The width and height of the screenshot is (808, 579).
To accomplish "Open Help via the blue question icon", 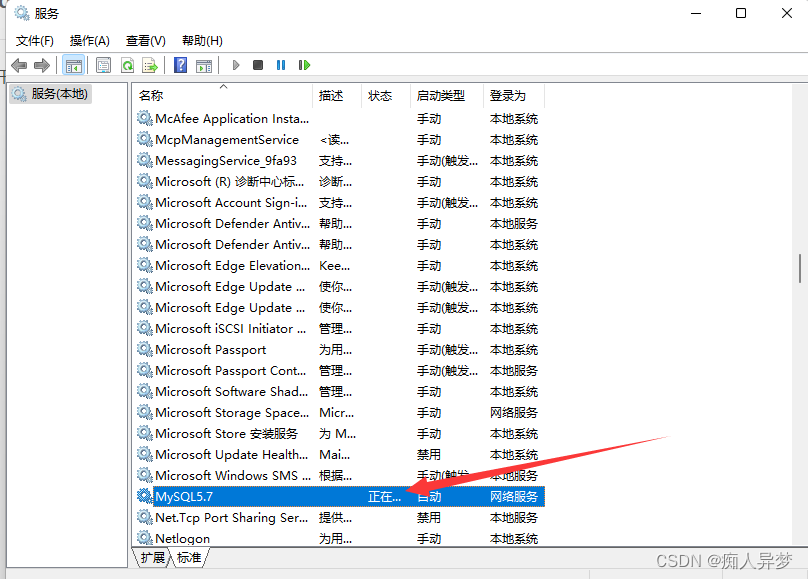I will 180,65.
